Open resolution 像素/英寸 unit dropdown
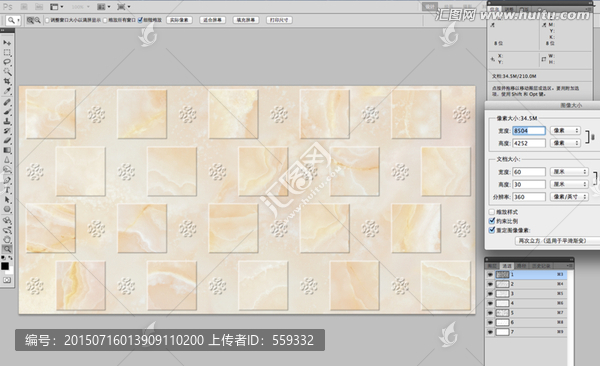600x366 pixels. click(569, 197)
